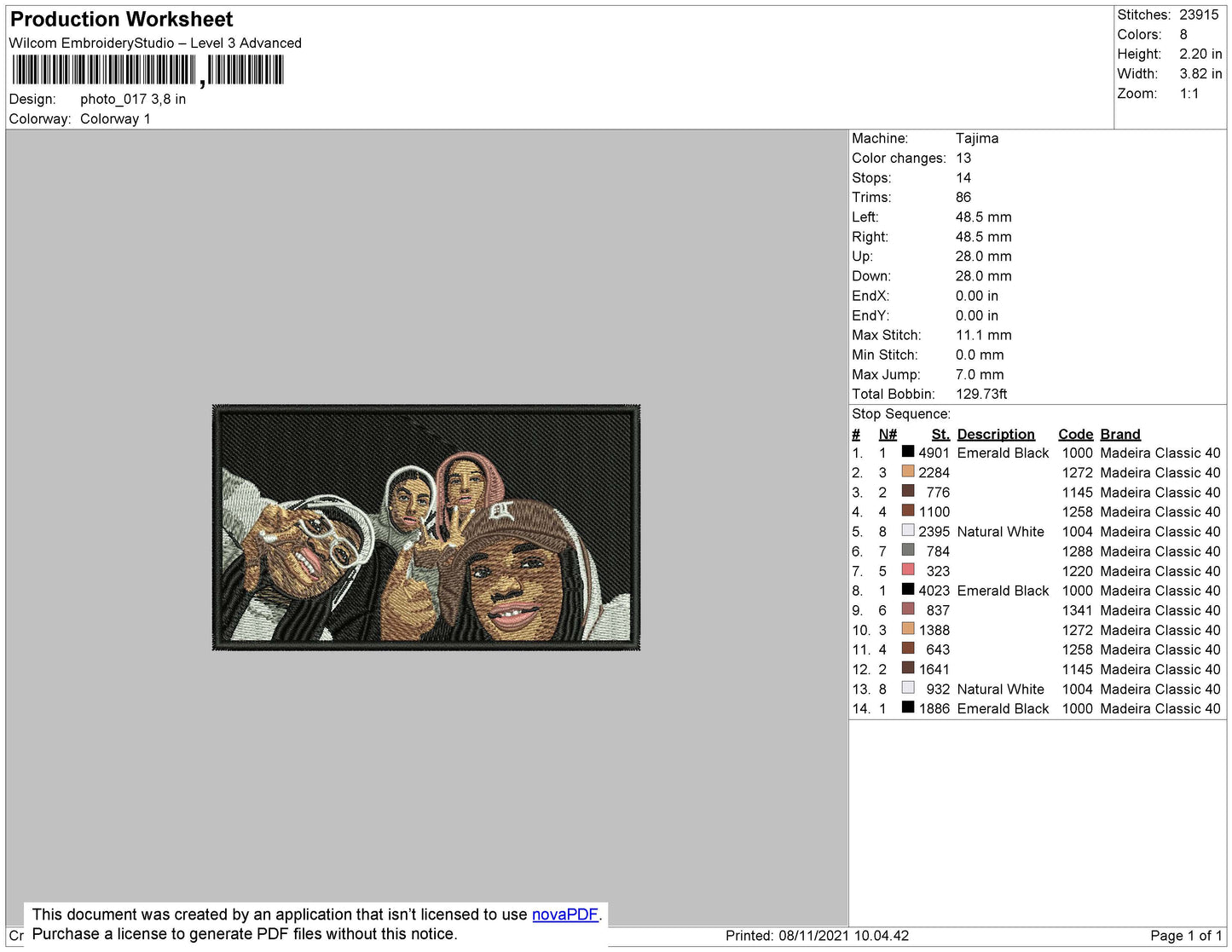Click stitch count 4023 in row 8
The image size is (1232, 952).
(x=934, y=591)
